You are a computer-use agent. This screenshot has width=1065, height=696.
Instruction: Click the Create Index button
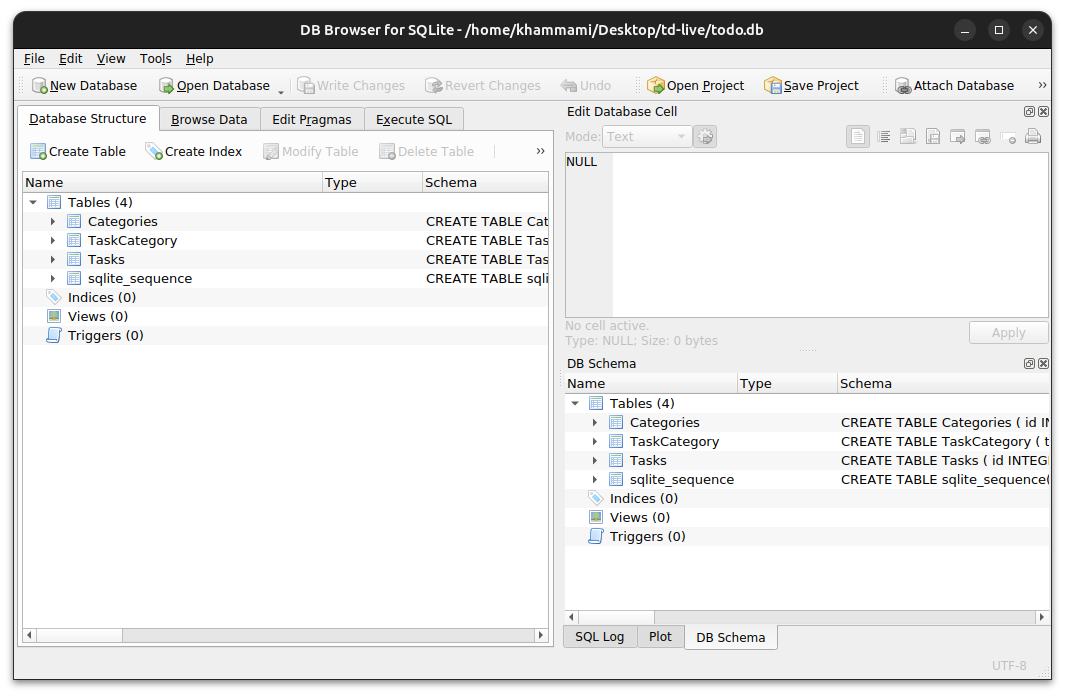pos(194,152)
